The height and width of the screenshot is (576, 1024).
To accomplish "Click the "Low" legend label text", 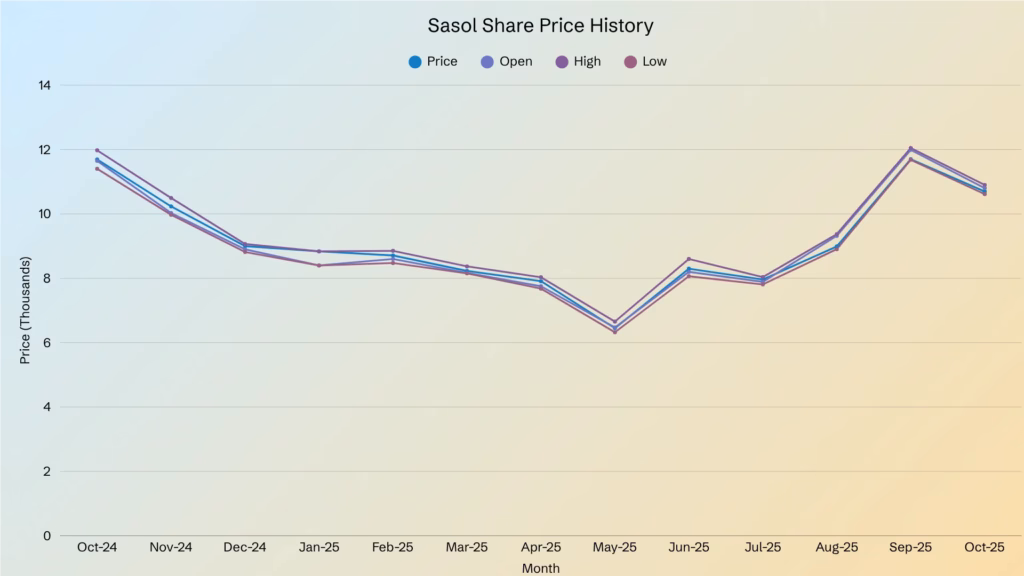I will coord(655,62).
